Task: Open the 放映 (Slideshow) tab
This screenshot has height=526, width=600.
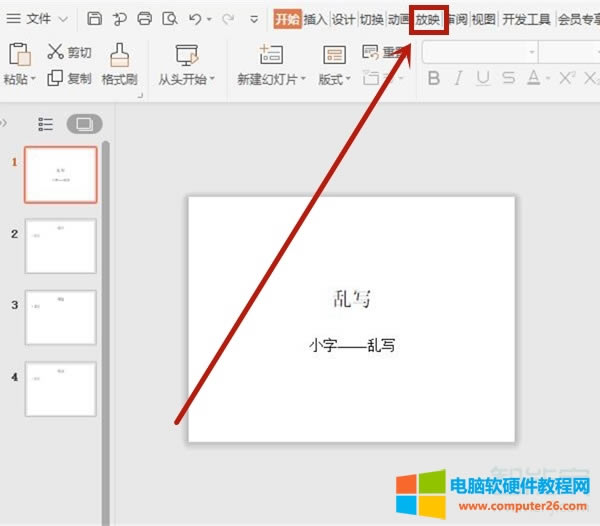Action: (x=428, y=18)
